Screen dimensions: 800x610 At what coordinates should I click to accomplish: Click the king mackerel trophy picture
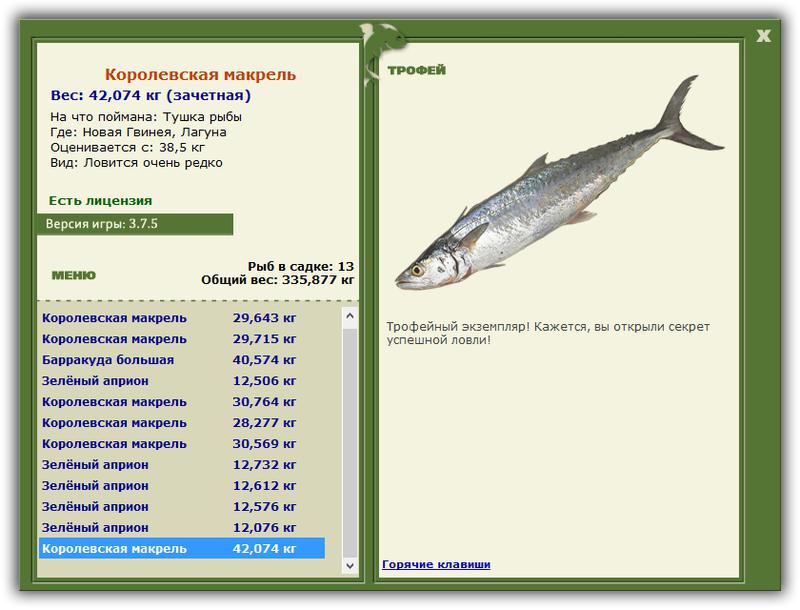(x=560, y=183)
